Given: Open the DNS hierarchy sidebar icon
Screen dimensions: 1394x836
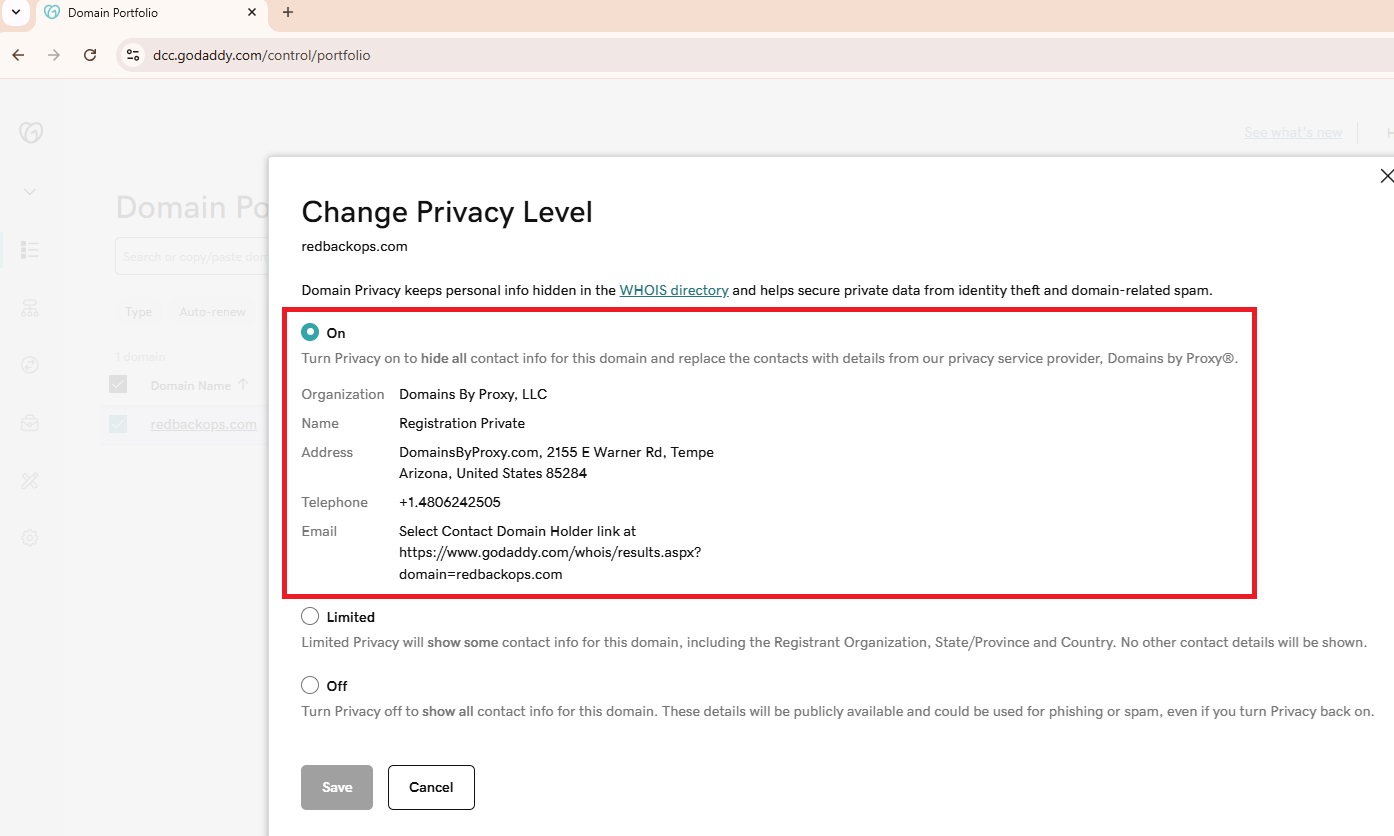Looking at the screenshot, I should click(30, 308).
